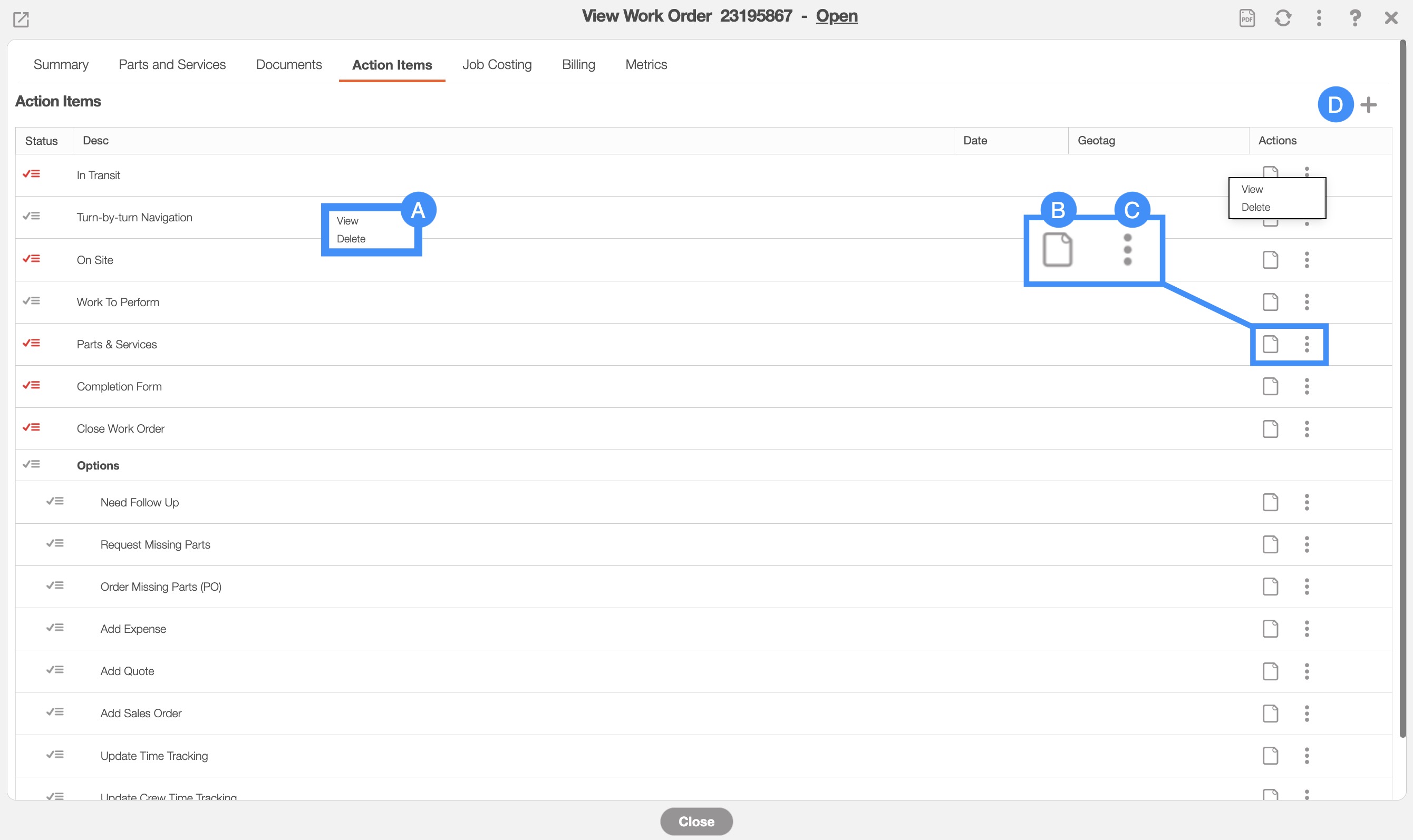The width and height of the screenshot is (1413, 840).
Task: Click the Open status link in title
Action: pos(837,16)
